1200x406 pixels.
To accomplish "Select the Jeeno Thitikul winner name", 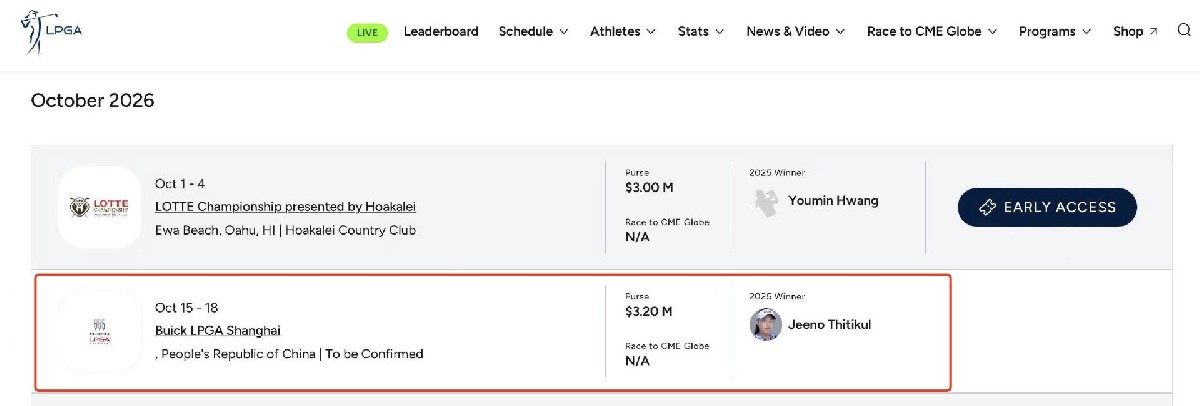I will 829,324.
